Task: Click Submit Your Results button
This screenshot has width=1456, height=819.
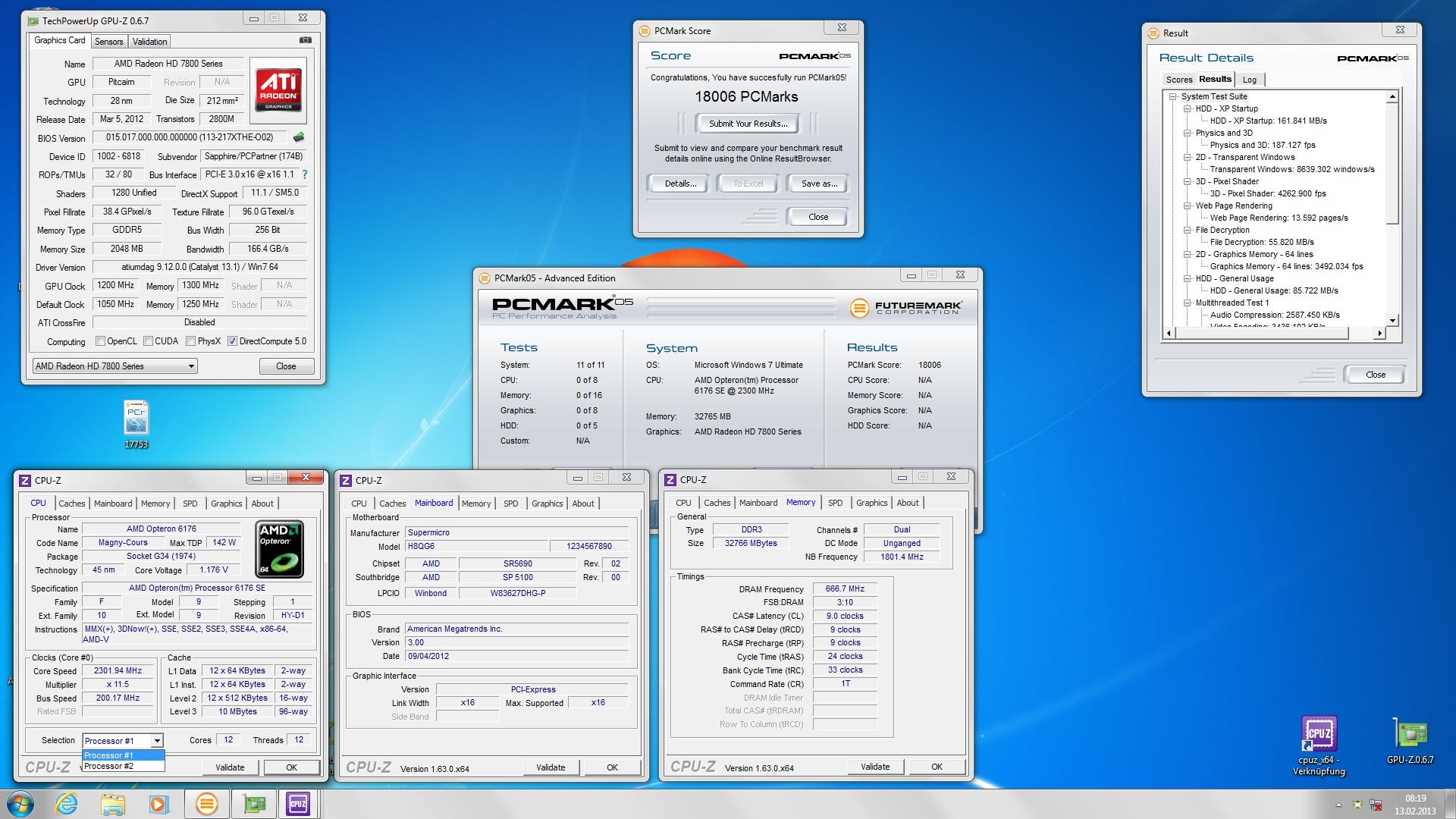Action: pos(748,124)
